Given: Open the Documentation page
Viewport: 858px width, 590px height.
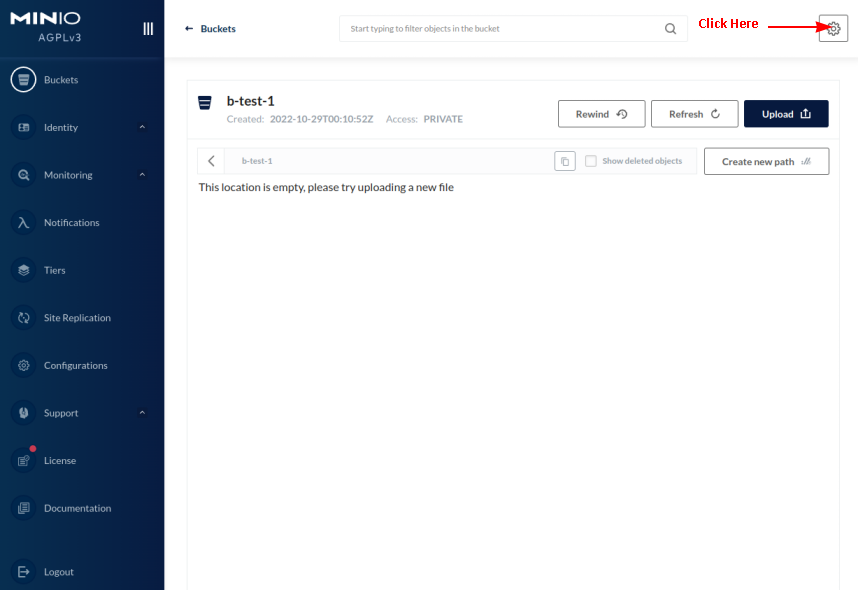Looking at the screenshot, I should click(x=22, y=508).
